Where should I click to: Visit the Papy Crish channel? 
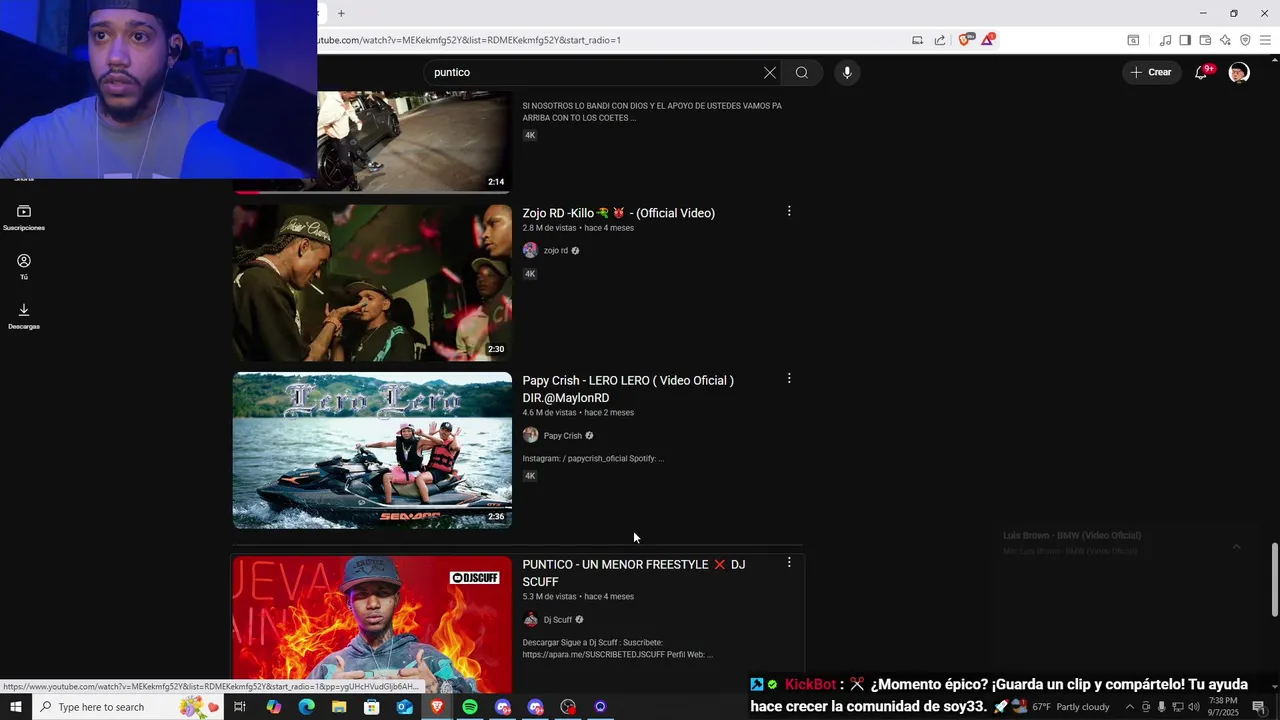(x=563, y=436)
